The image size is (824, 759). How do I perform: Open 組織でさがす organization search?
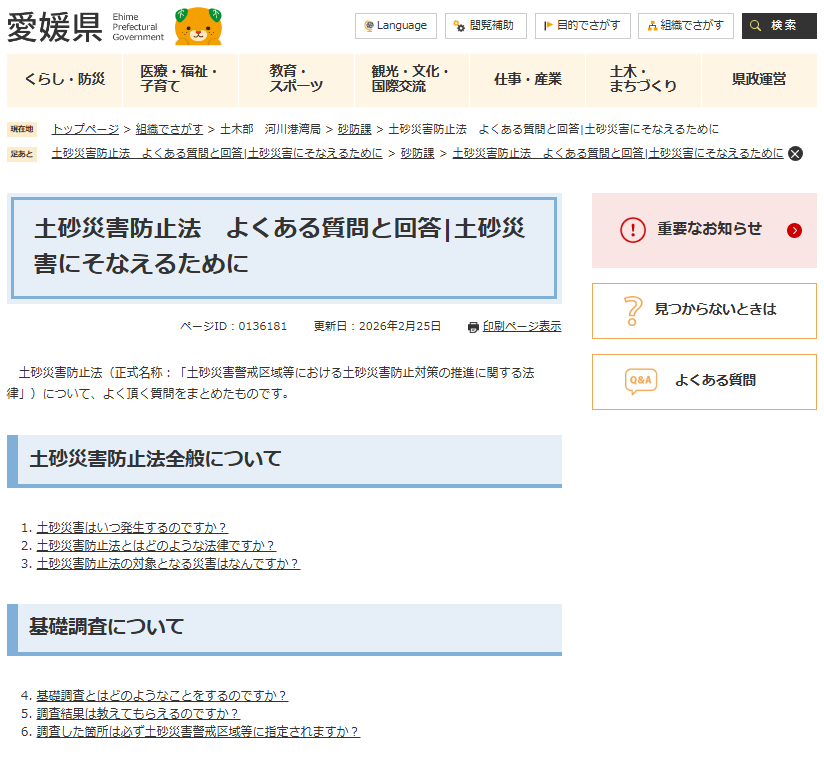point(685,26)
